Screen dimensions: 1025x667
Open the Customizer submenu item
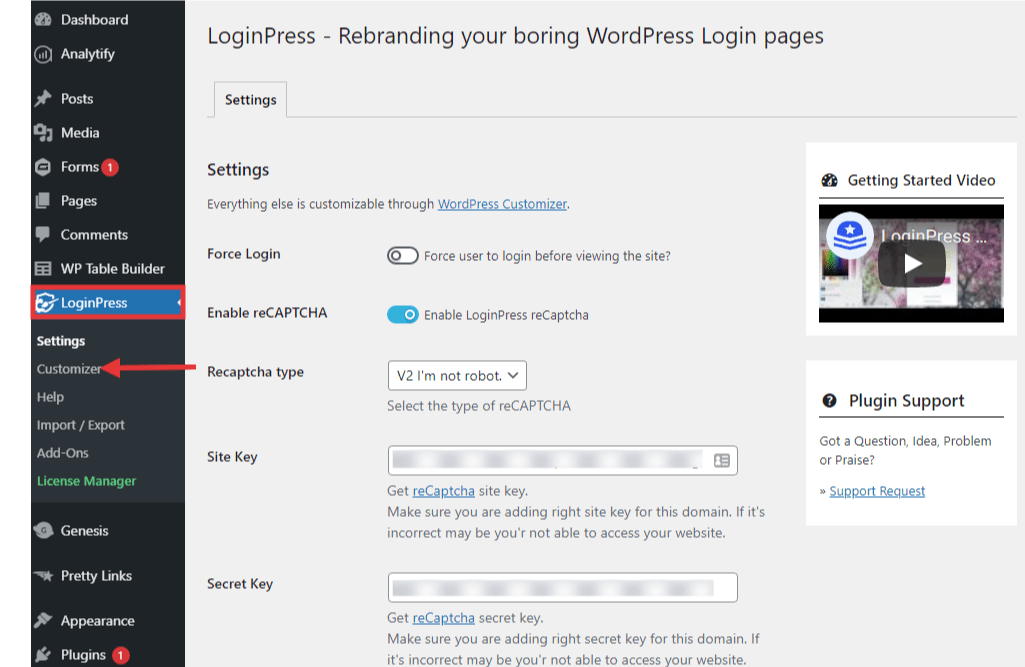click(x=69, y=369)
